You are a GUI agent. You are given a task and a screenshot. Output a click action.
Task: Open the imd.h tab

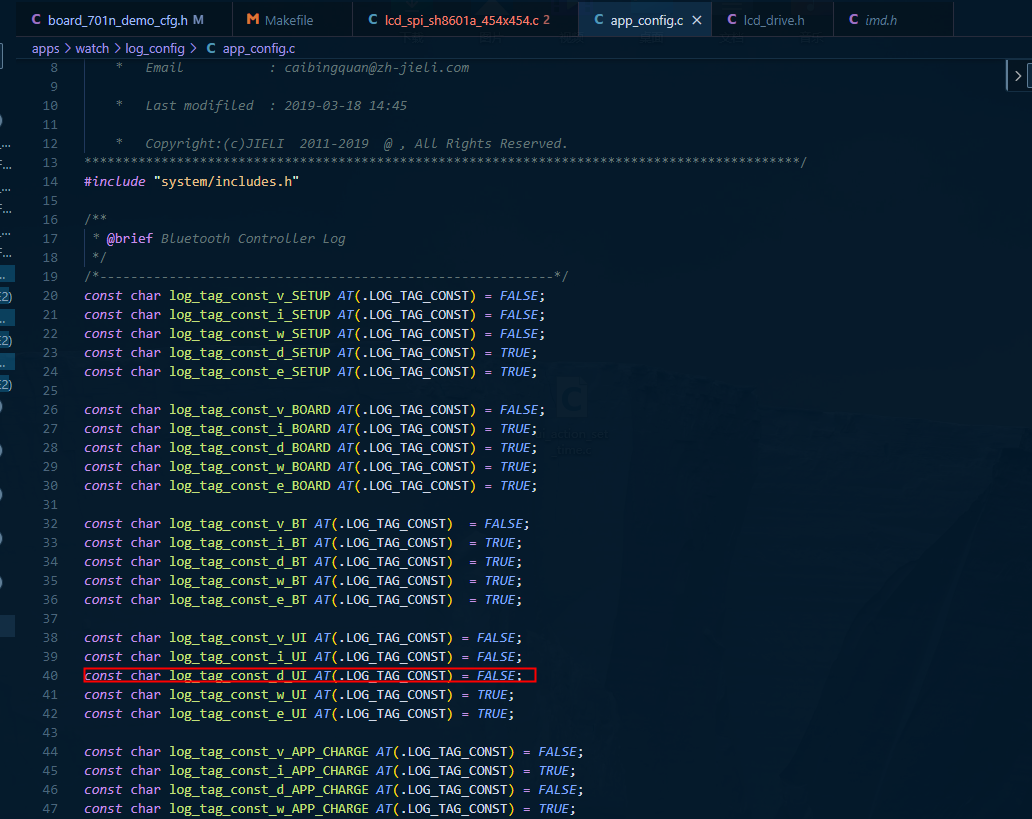pyautogui.click(x=881, y=20)
